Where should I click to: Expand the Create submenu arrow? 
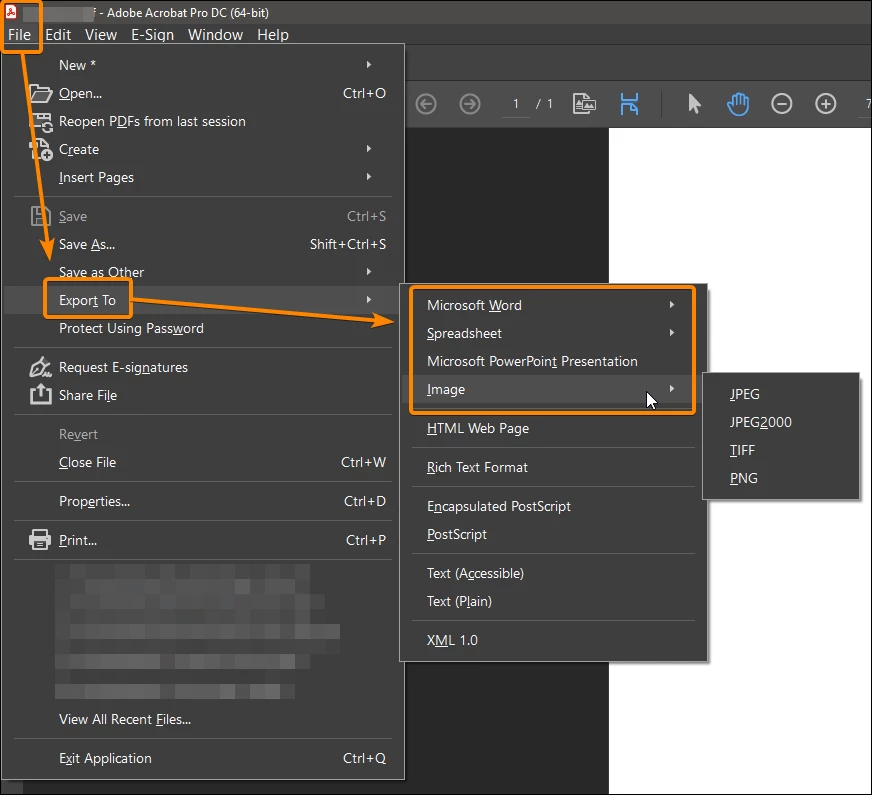tap(369, 148)
